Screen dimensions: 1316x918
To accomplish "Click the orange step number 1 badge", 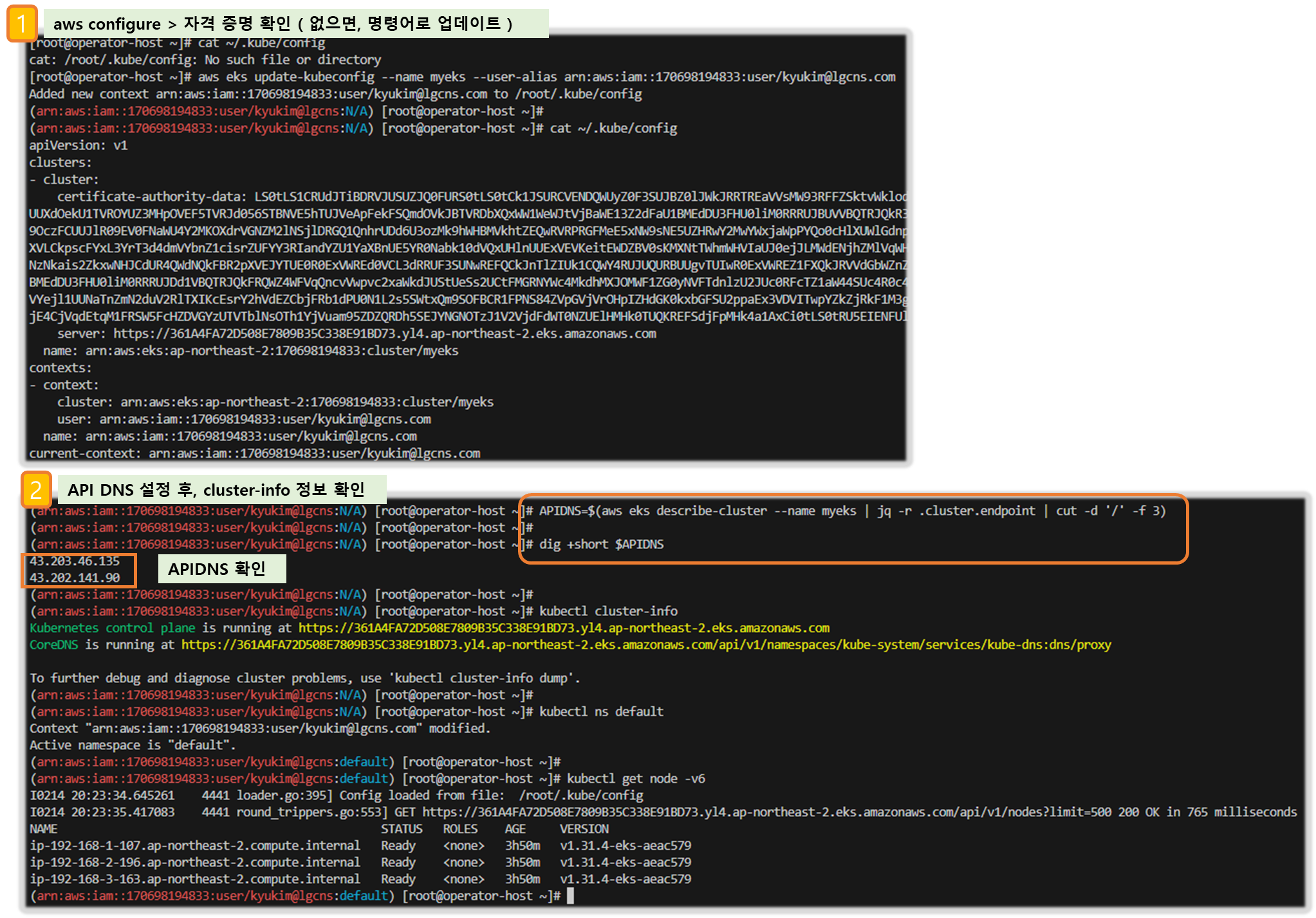I will point(22,24).
